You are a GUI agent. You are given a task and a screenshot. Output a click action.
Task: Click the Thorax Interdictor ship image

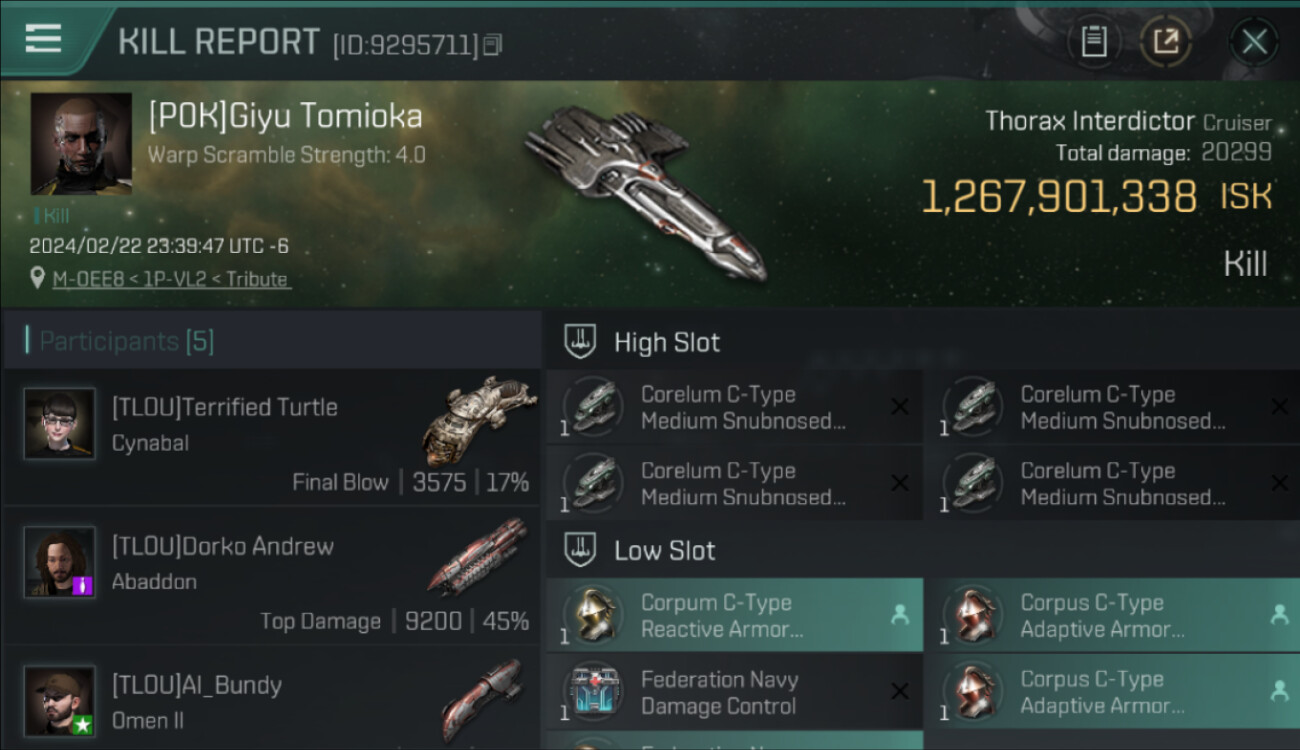click(645, 190)
